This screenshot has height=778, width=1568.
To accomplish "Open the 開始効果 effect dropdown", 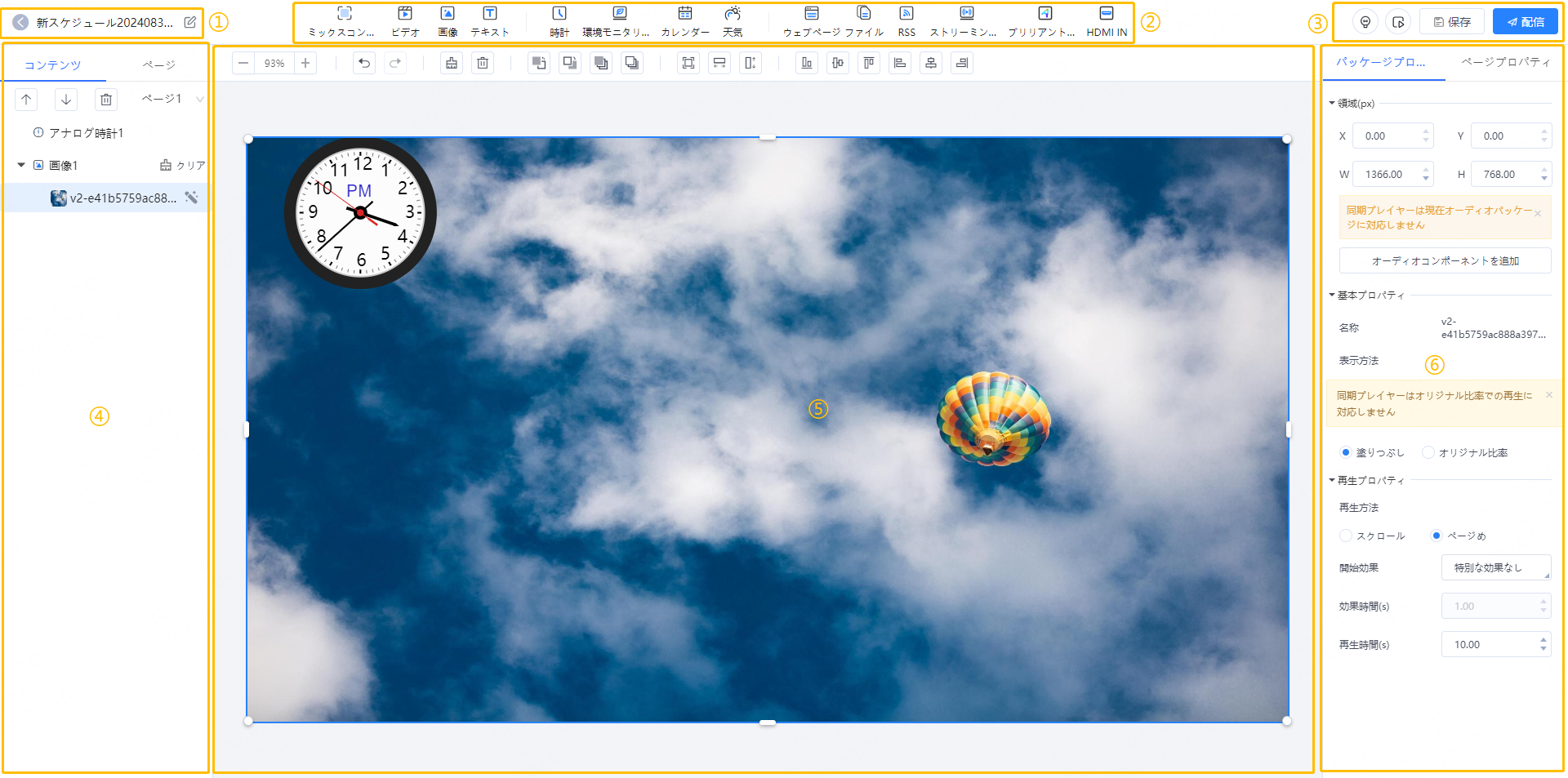I will tap(1495, 568).
